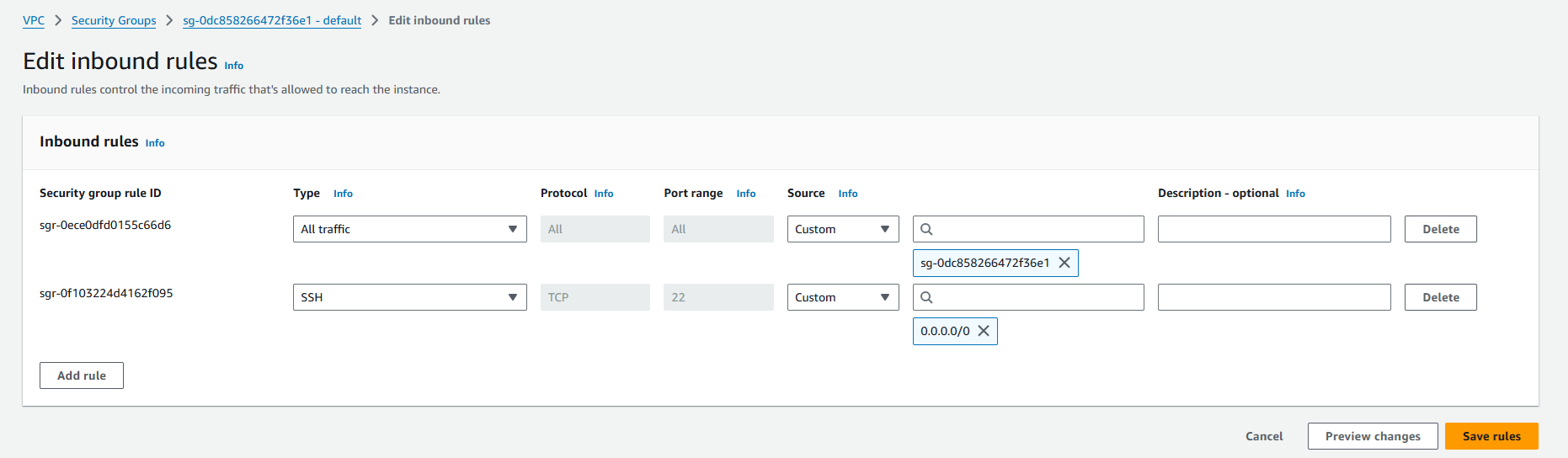The width and height of the screenshot is (1568, 458).
Task: Open the Security Groups breadcrumb link
Action: [x=114, y=20]
